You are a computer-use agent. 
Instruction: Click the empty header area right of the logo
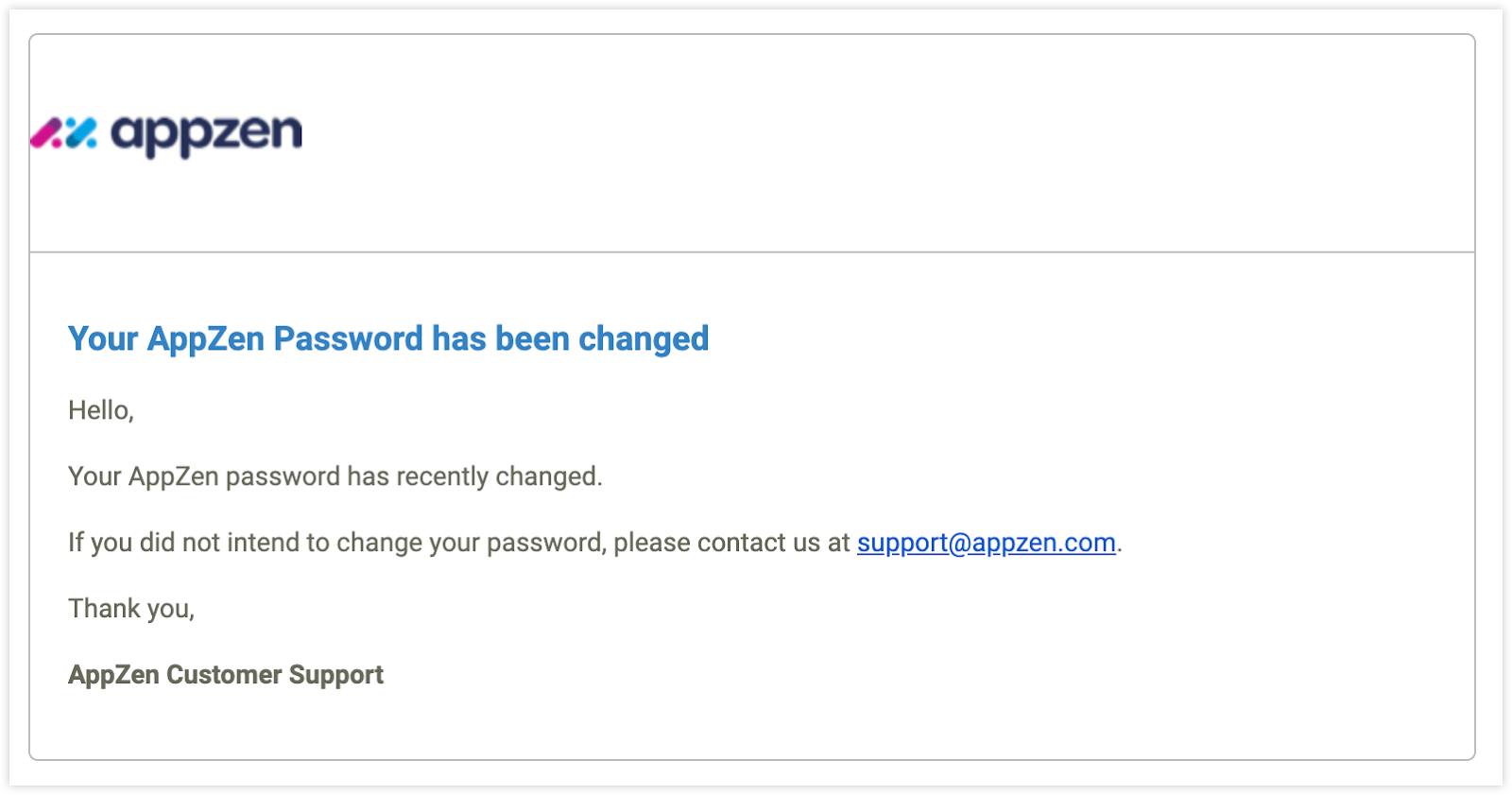click(888, 142)
